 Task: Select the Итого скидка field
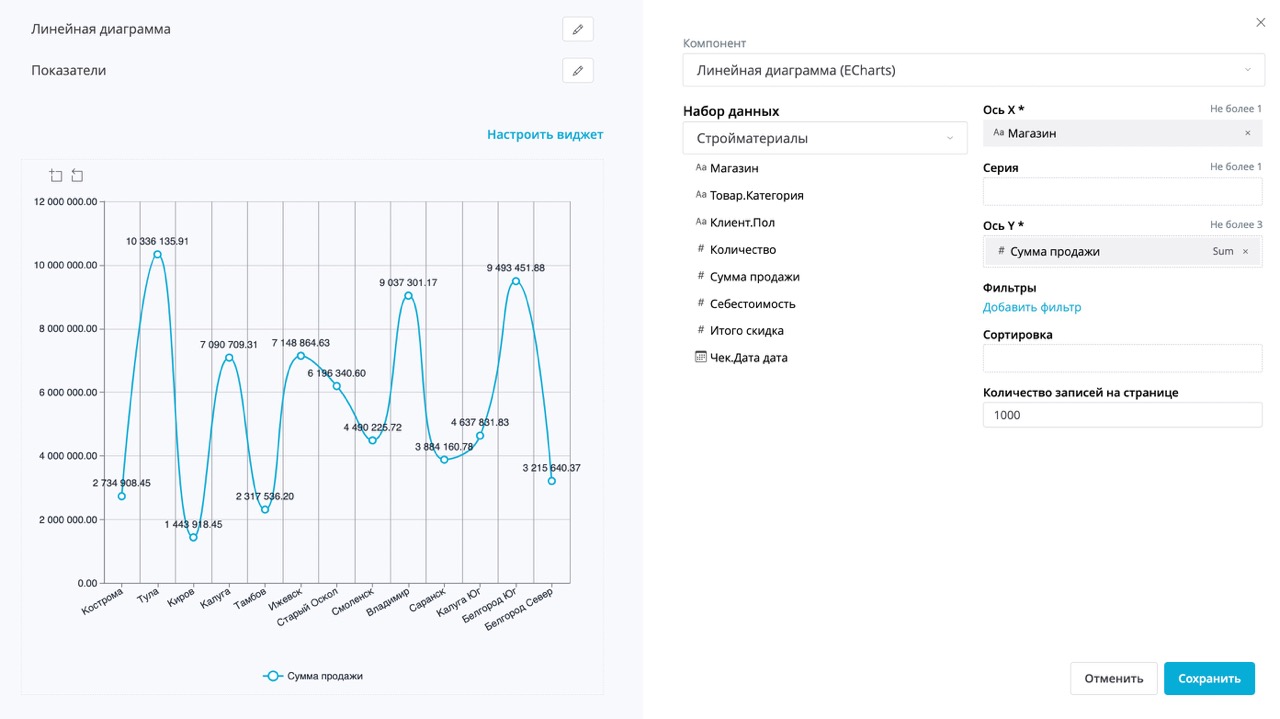pos(746,330)
